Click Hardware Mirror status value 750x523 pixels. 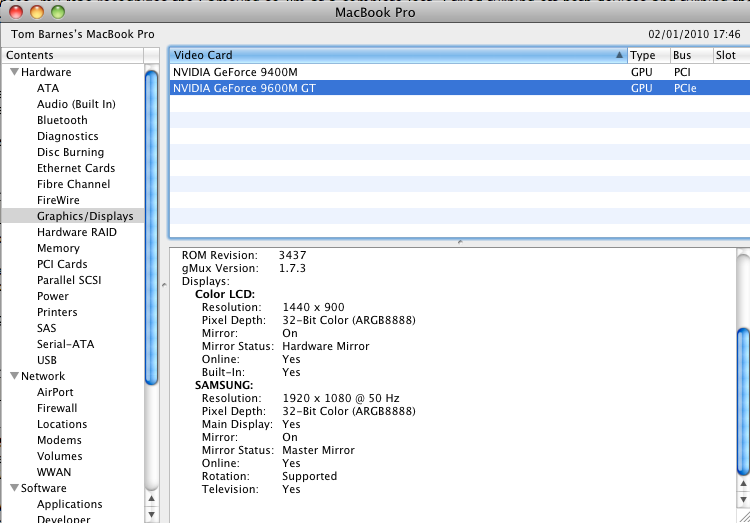click(326, 346)
